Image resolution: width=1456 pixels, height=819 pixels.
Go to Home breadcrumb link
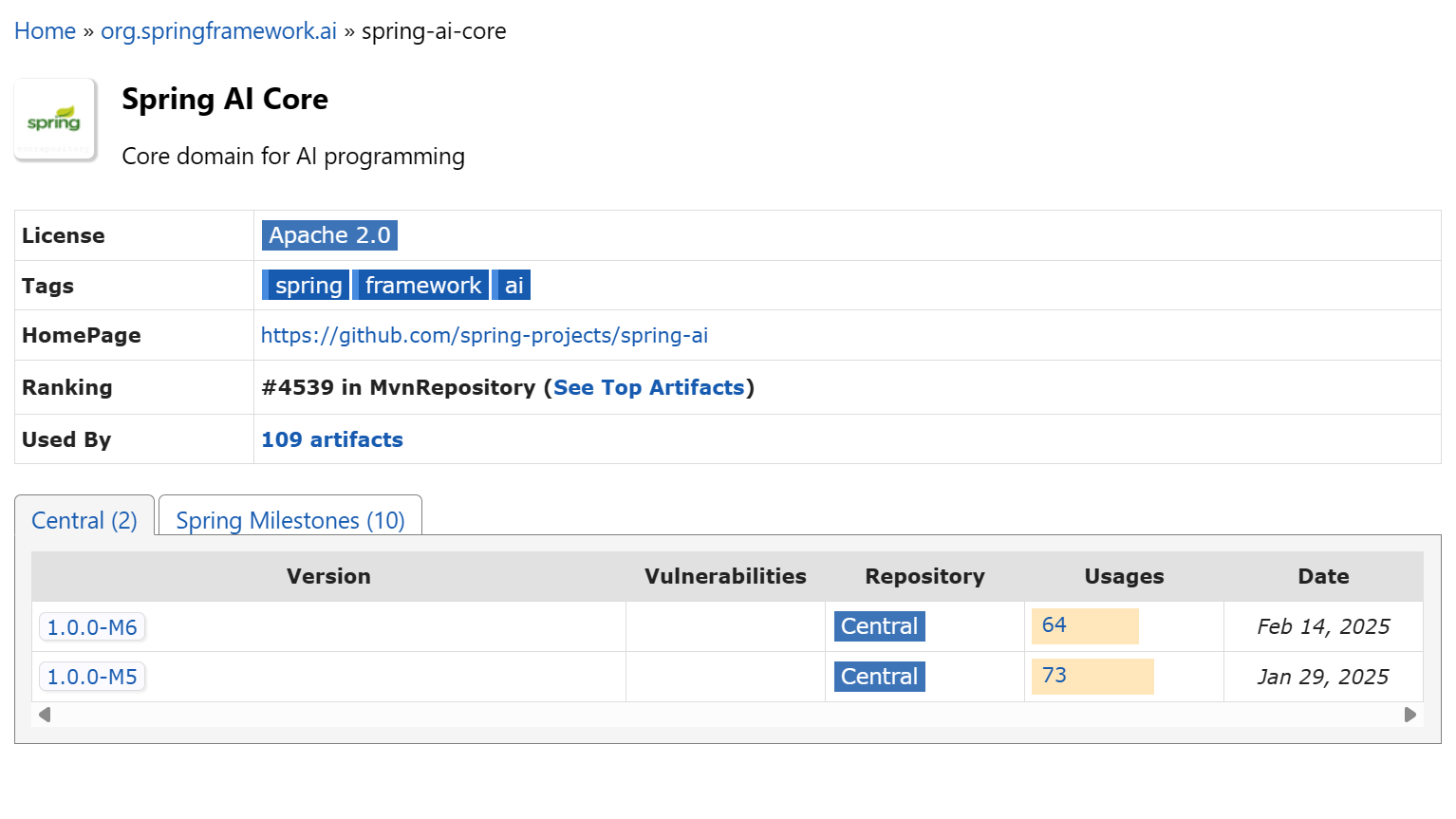click(x=45, y=31)
